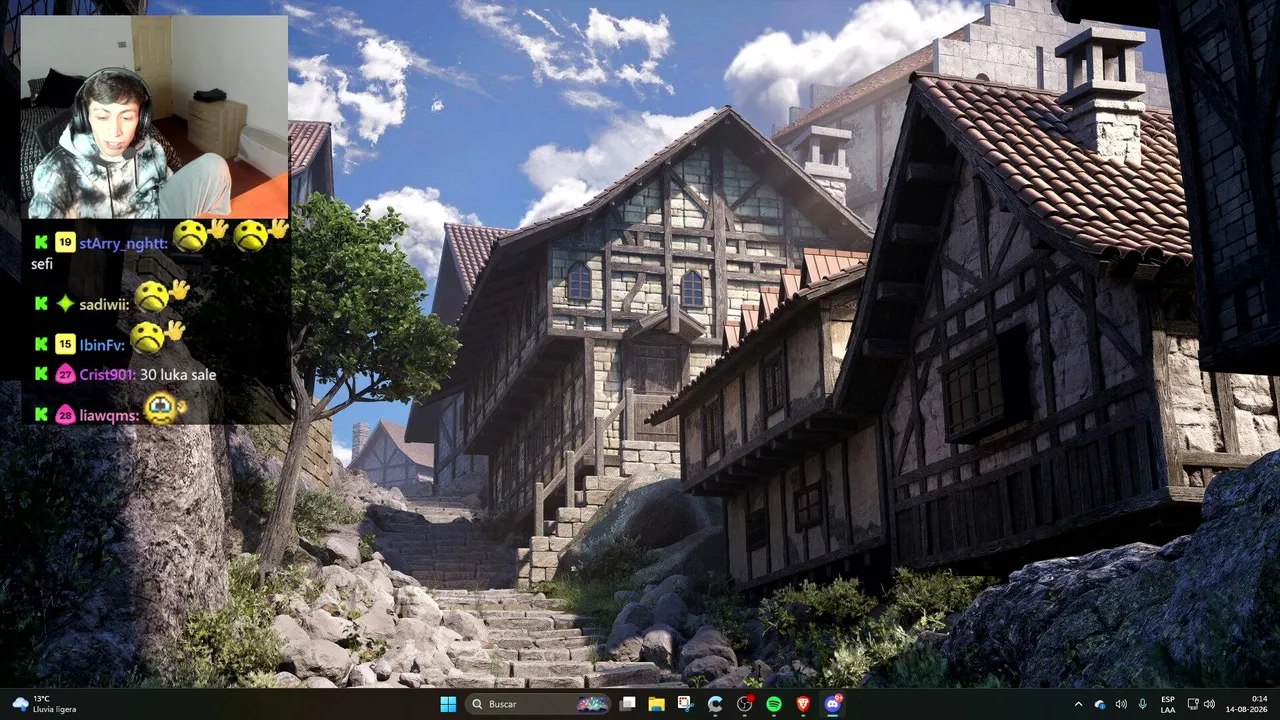
Task: Open the Windows Start menu
Action: pyautogui.click(x=448, y=704)
